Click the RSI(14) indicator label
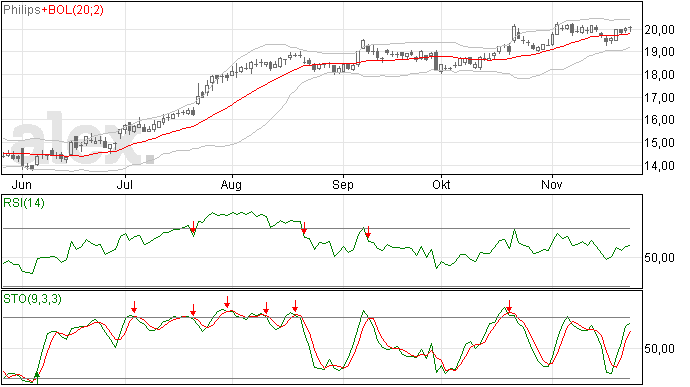 click(x=24, y=203)
